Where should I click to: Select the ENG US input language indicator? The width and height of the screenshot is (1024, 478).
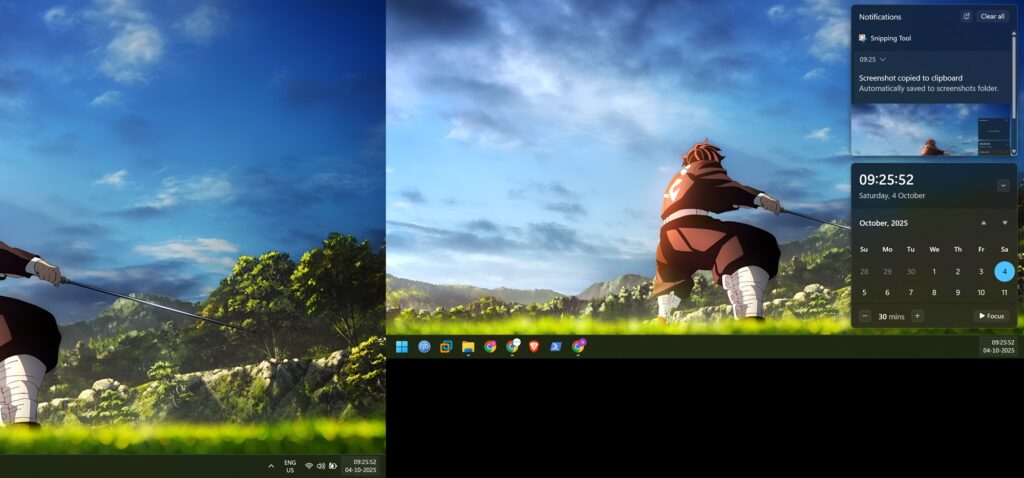[290, 466]
